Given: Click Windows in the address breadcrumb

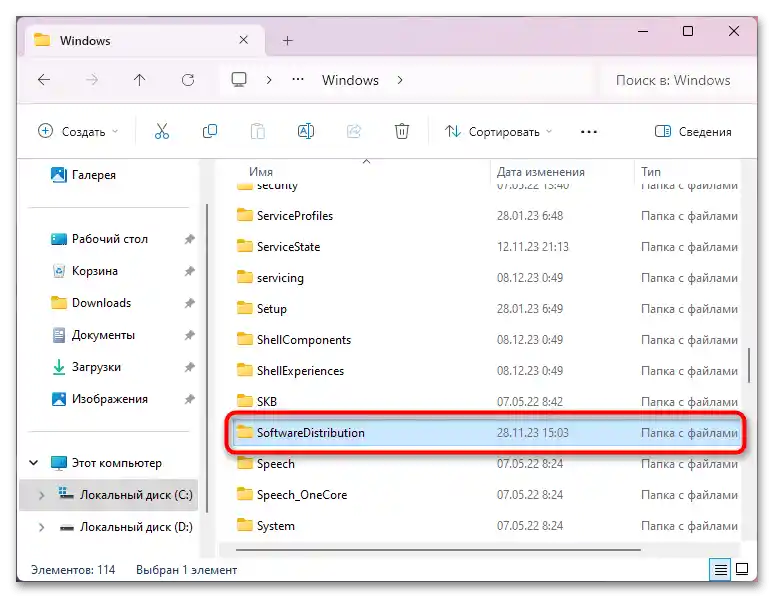Looking at the screenshot, I should tap(350, 80).
